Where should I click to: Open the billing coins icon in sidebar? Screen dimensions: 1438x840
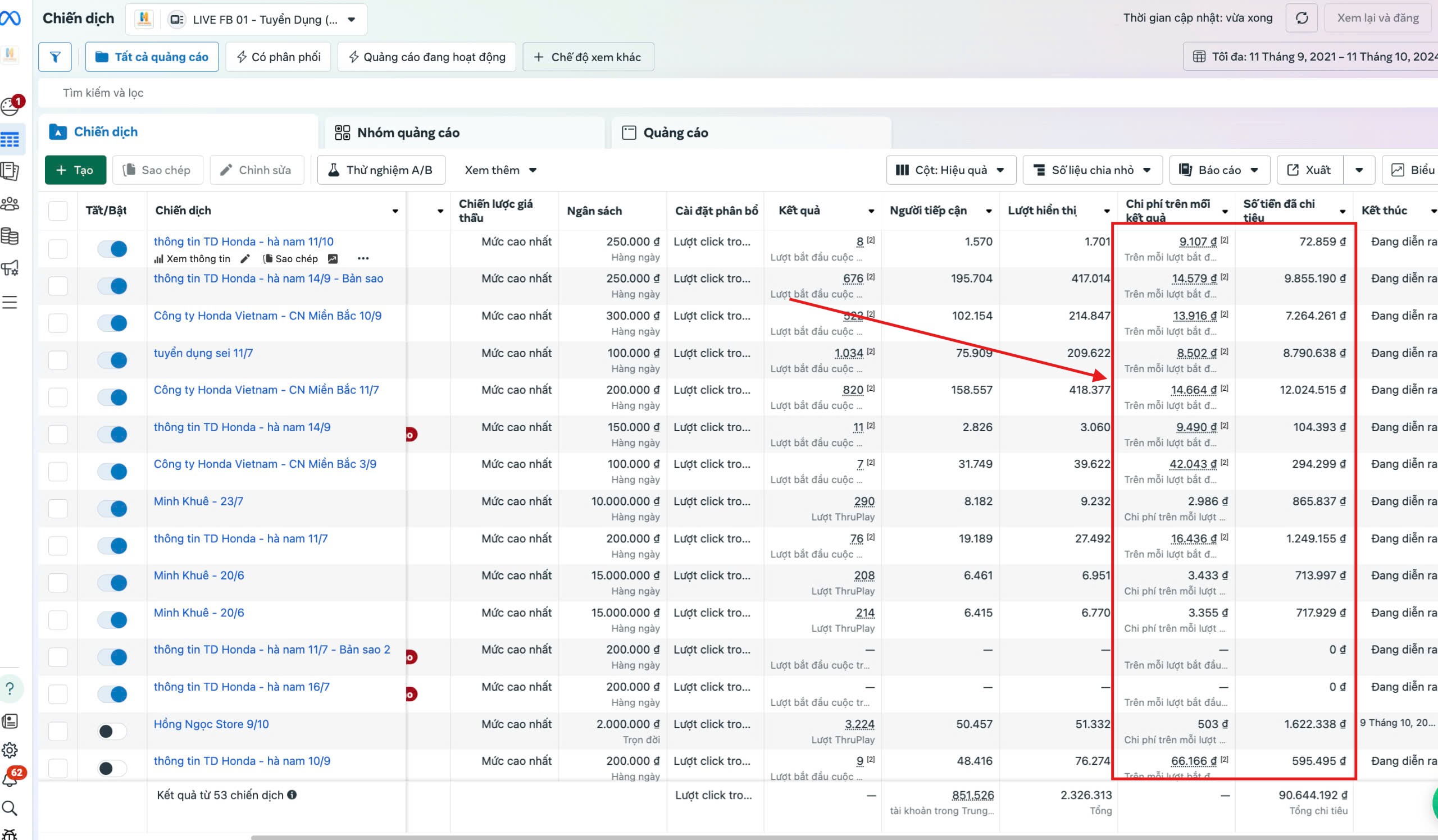coord(10,236)
